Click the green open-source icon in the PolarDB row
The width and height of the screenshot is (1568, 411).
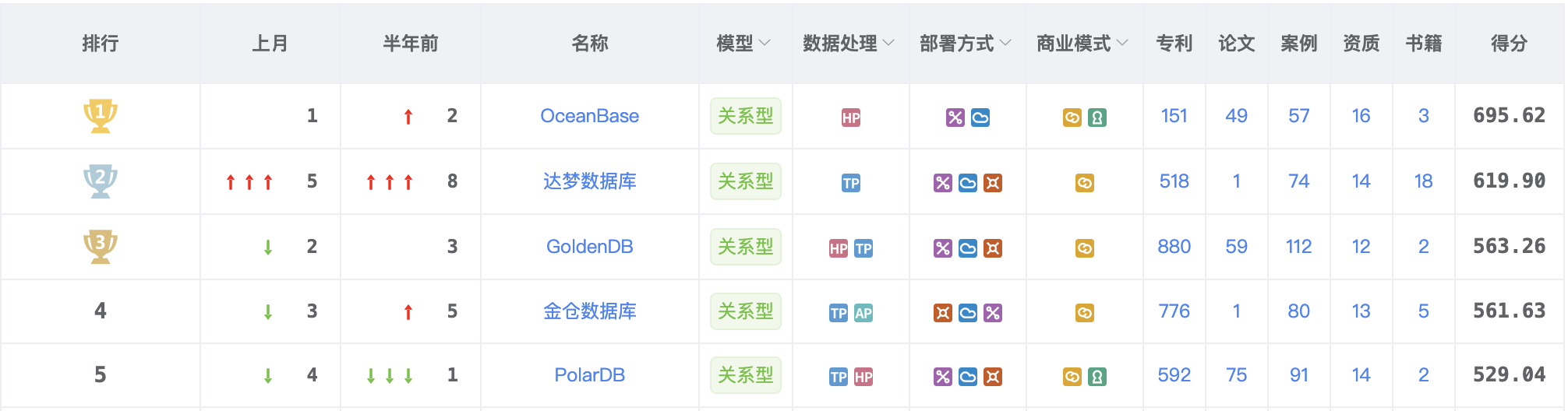(1097, 377)
